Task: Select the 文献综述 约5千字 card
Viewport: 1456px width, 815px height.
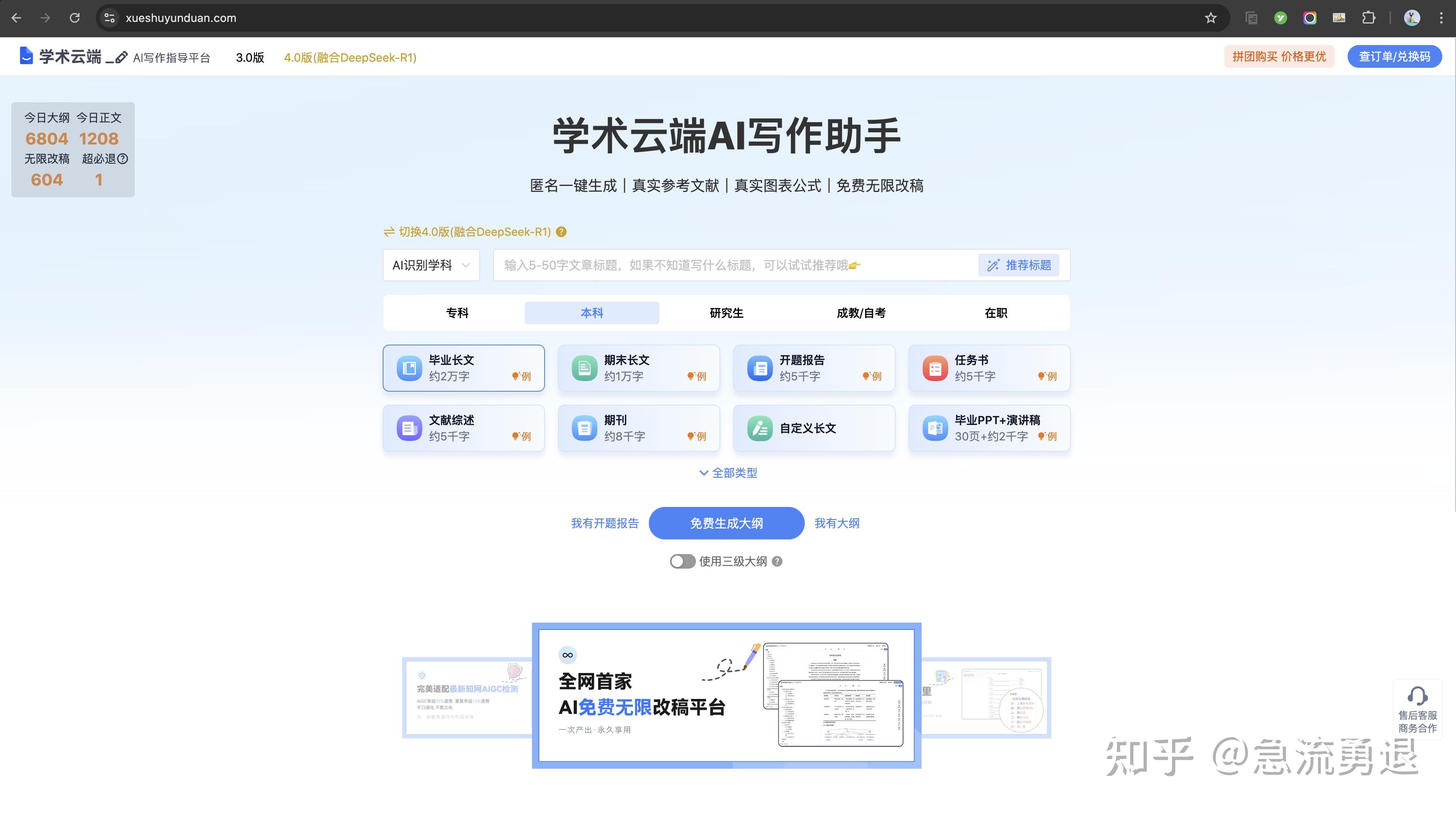Action: tap(463, 429)
